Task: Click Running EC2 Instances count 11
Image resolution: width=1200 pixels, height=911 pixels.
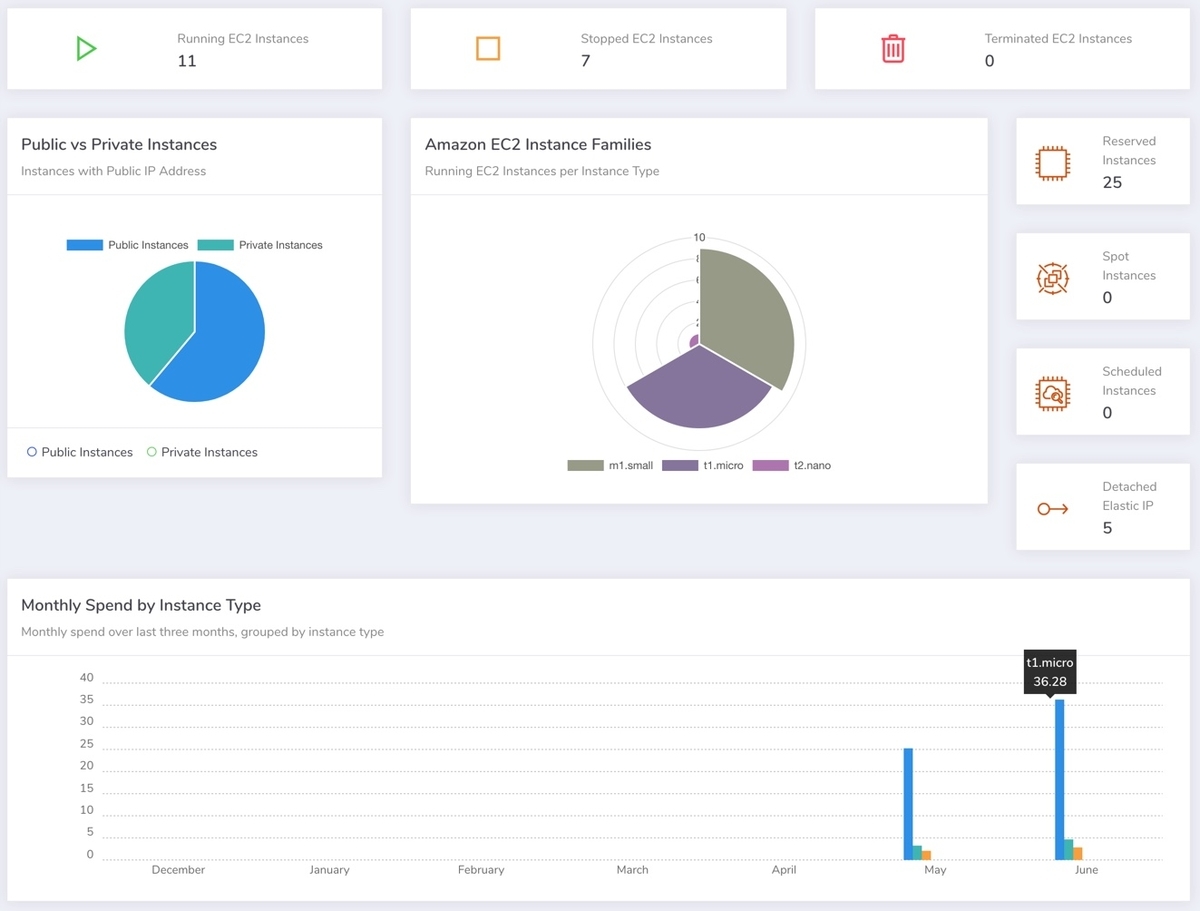Action: pyautogui.click(x=187, y=61)
